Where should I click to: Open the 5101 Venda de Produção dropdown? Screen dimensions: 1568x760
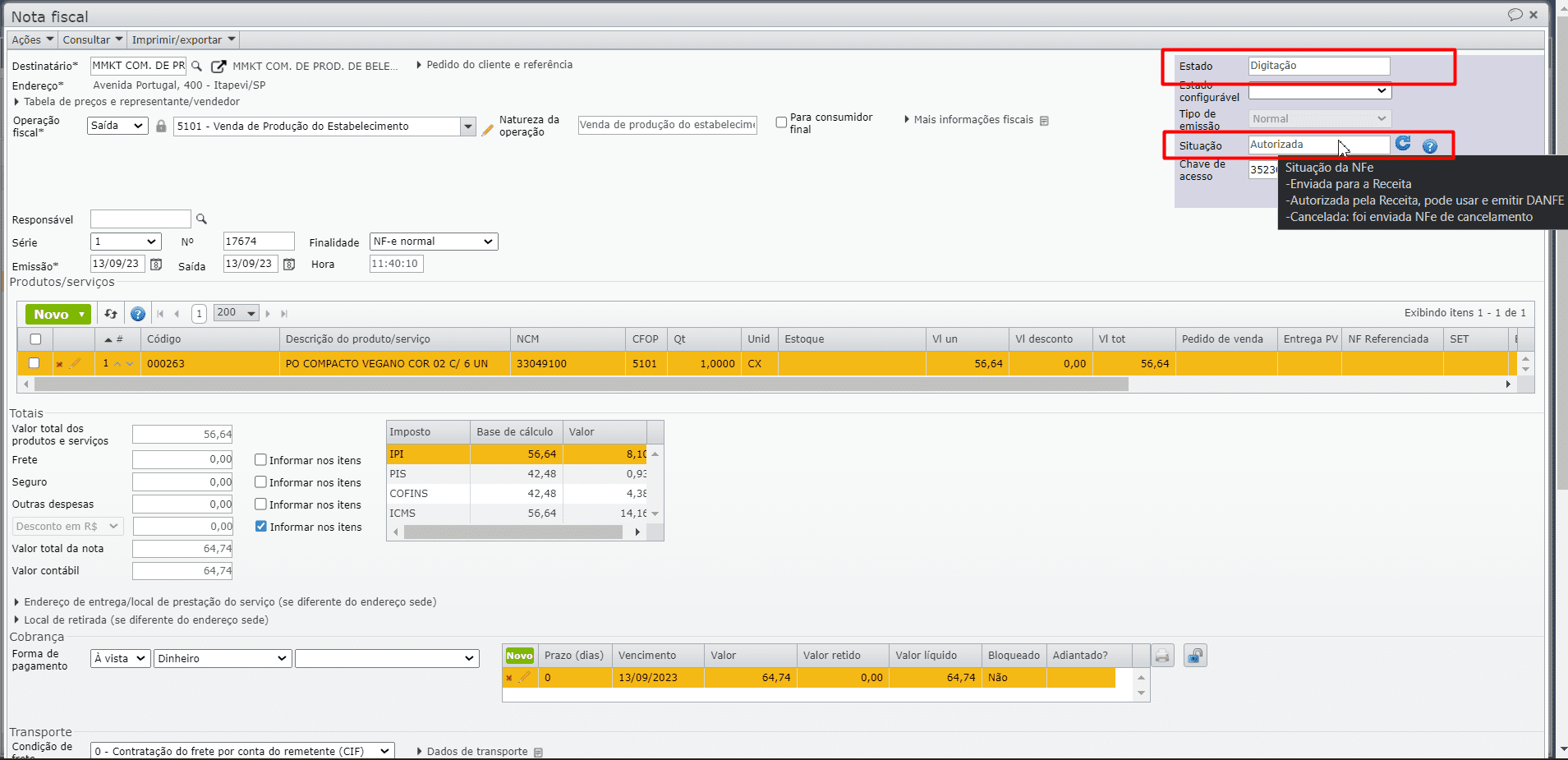pos(467,127)
